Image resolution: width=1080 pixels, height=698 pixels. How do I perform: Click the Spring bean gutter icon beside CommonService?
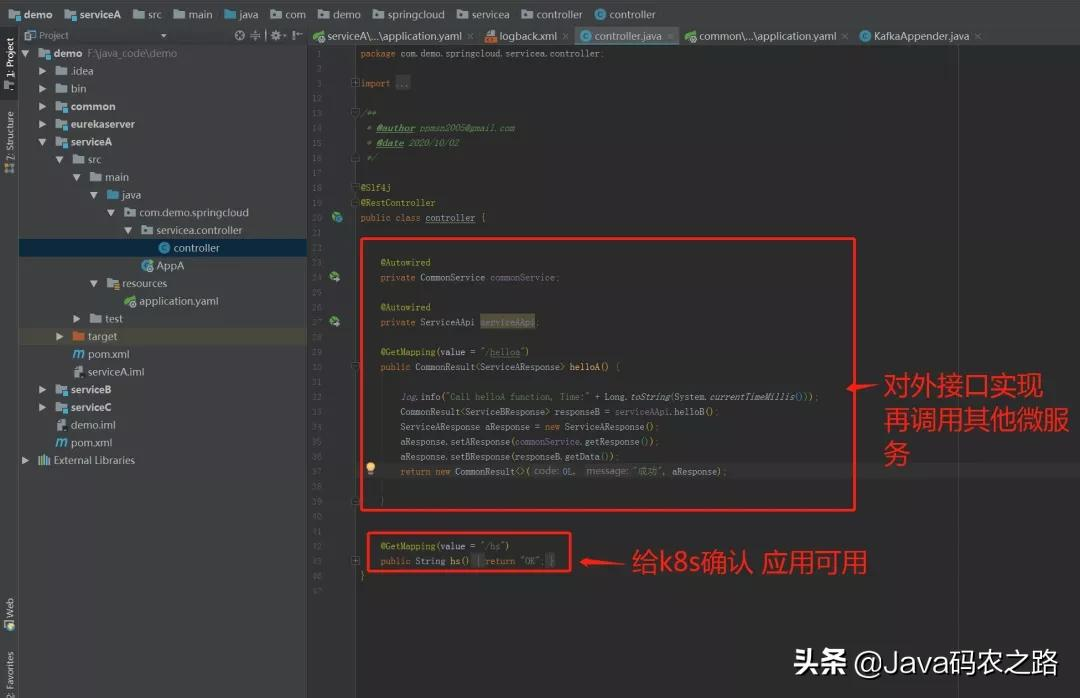click(x=336, y=274)
